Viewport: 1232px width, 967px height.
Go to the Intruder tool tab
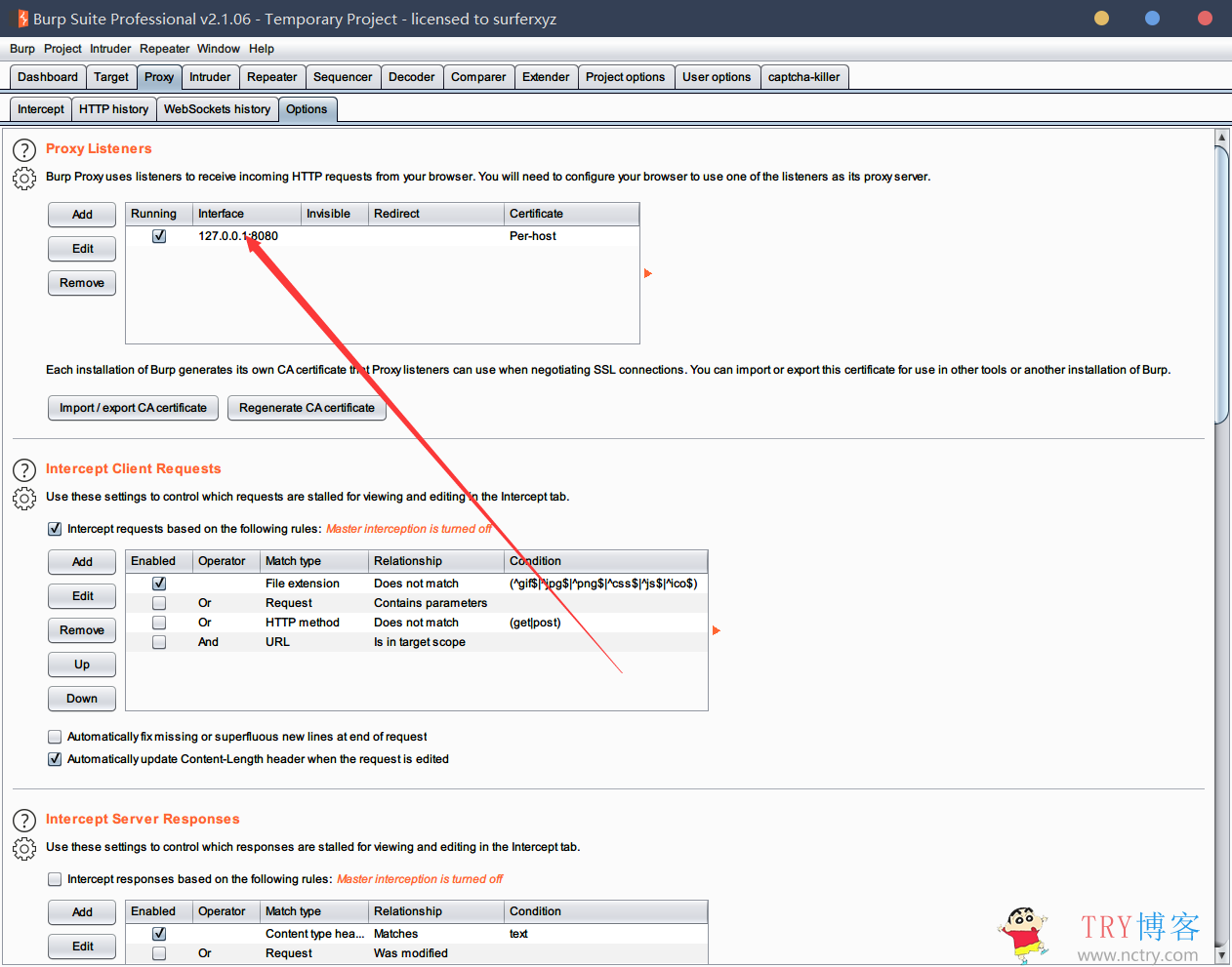pyautogui.click(x=210, y=77)
